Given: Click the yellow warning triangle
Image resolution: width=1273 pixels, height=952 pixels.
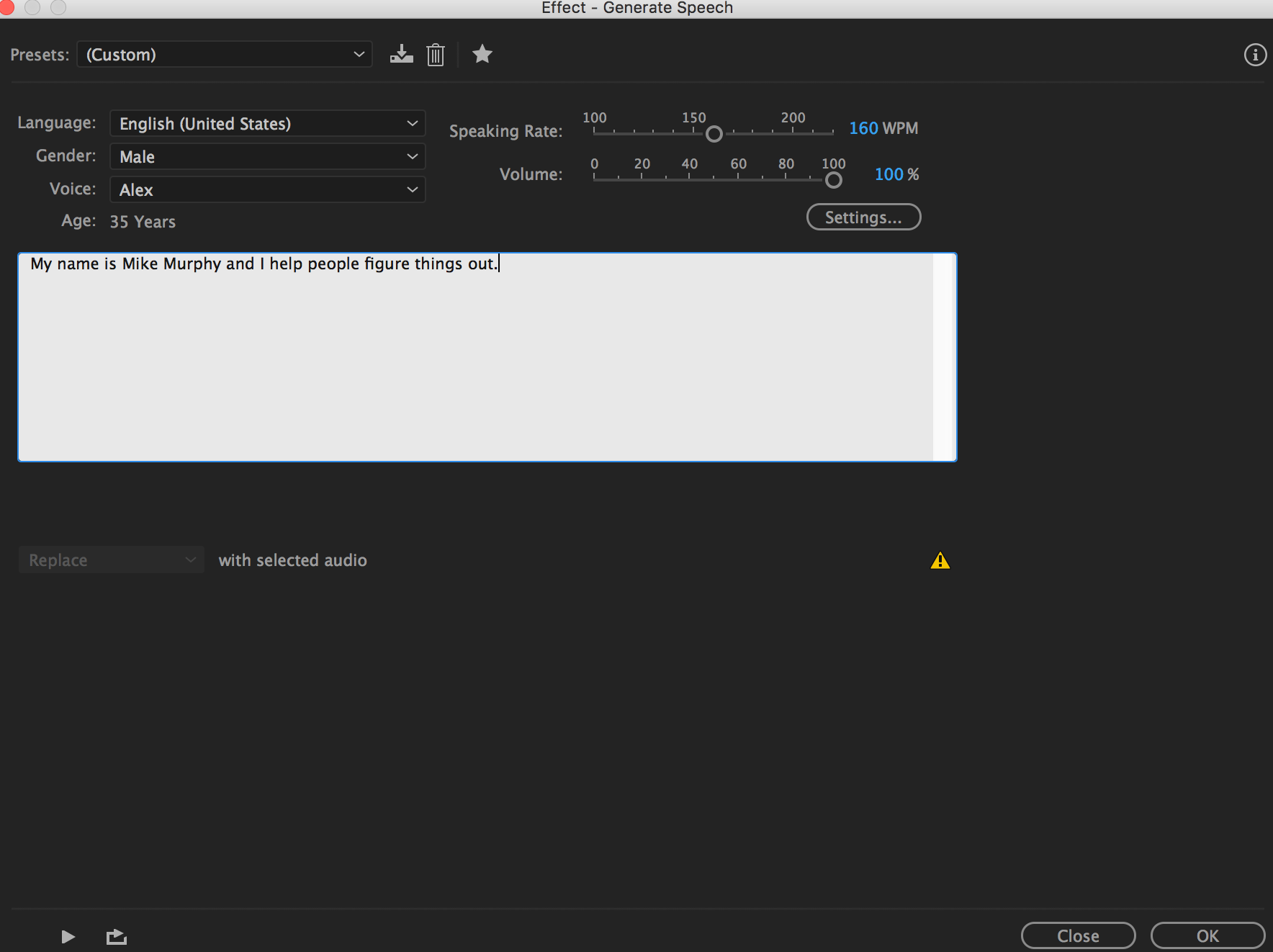Looking at the screenshot, I should [940, 560].
